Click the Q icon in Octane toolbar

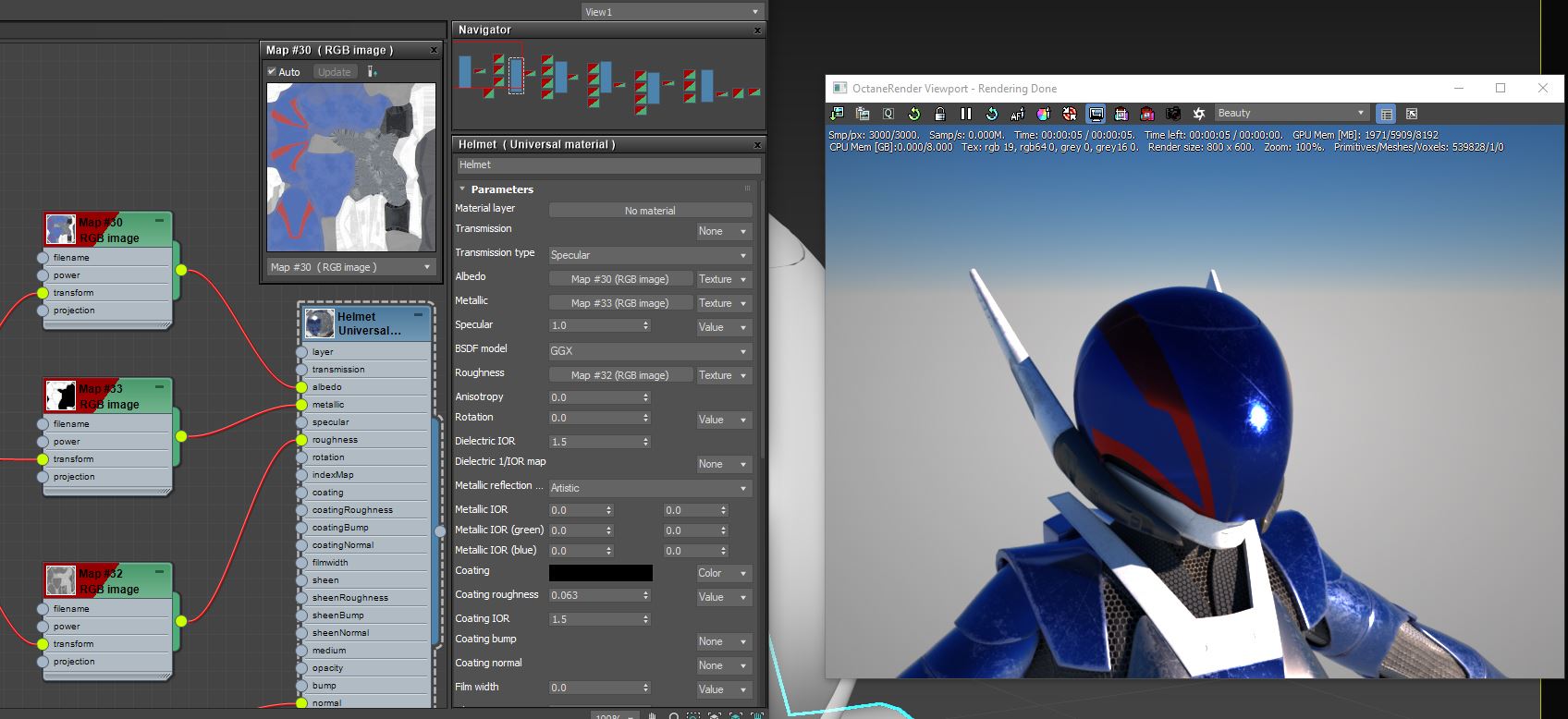(888, 114)
